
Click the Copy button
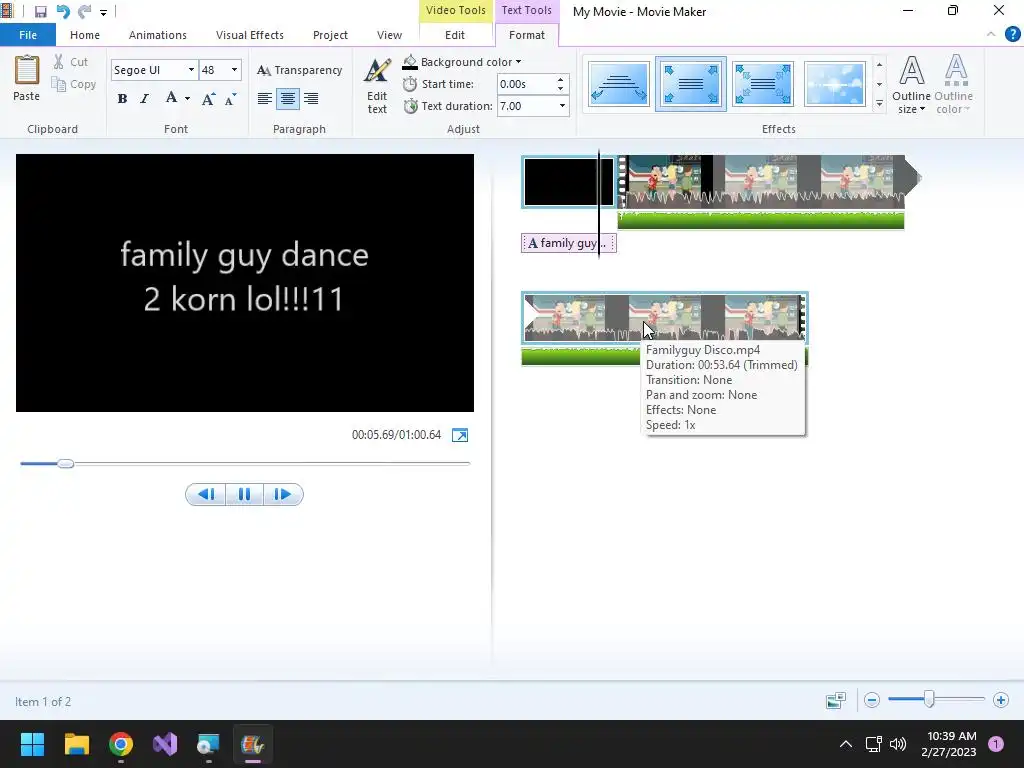click(74, 84)
